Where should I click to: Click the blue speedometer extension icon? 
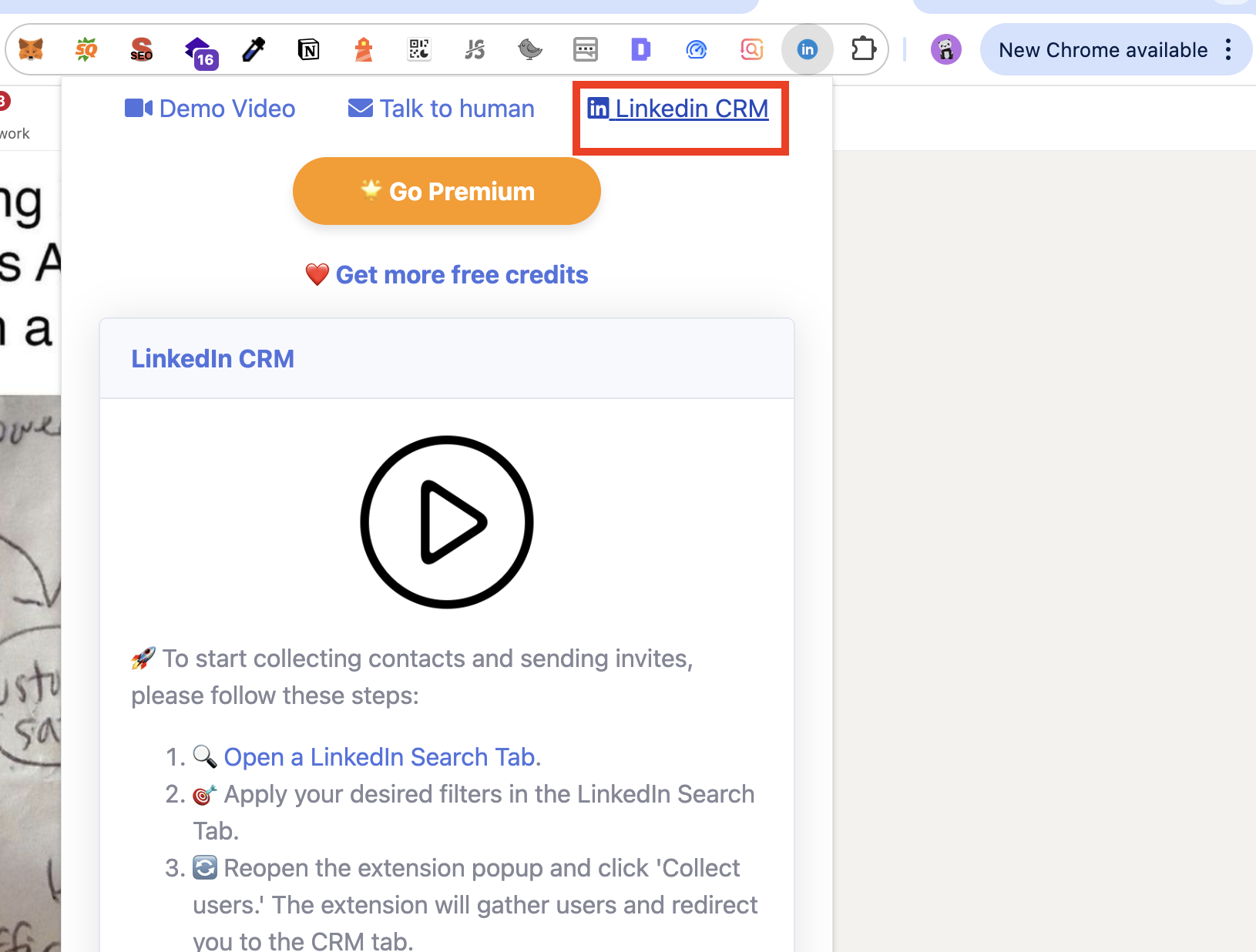[697, 50]
